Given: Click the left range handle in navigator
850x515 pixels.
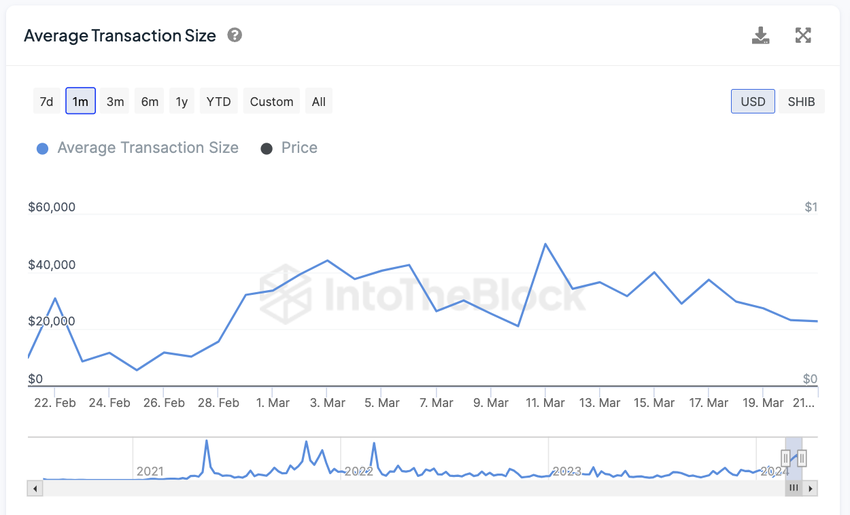Looking at the screenshot, I should click(786, 458).
